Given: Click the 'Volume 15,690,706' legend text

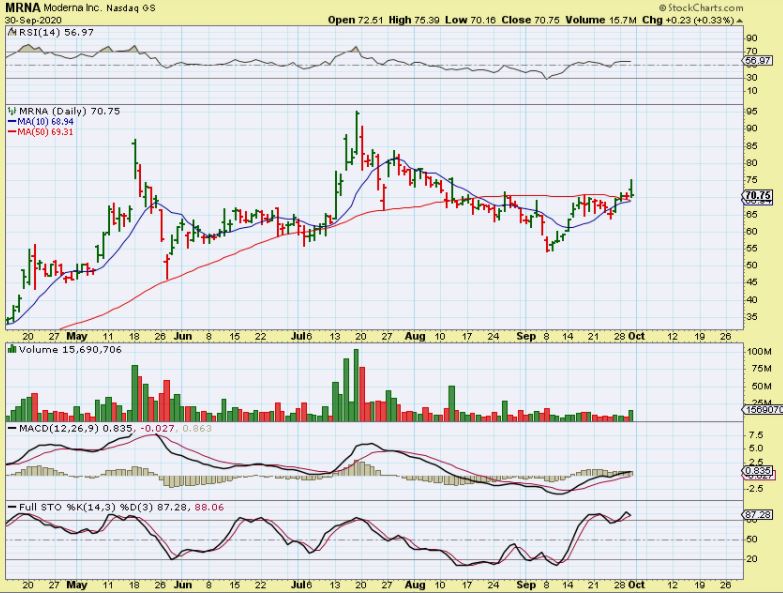Looking at the screenshot, I should pos(70,350).
